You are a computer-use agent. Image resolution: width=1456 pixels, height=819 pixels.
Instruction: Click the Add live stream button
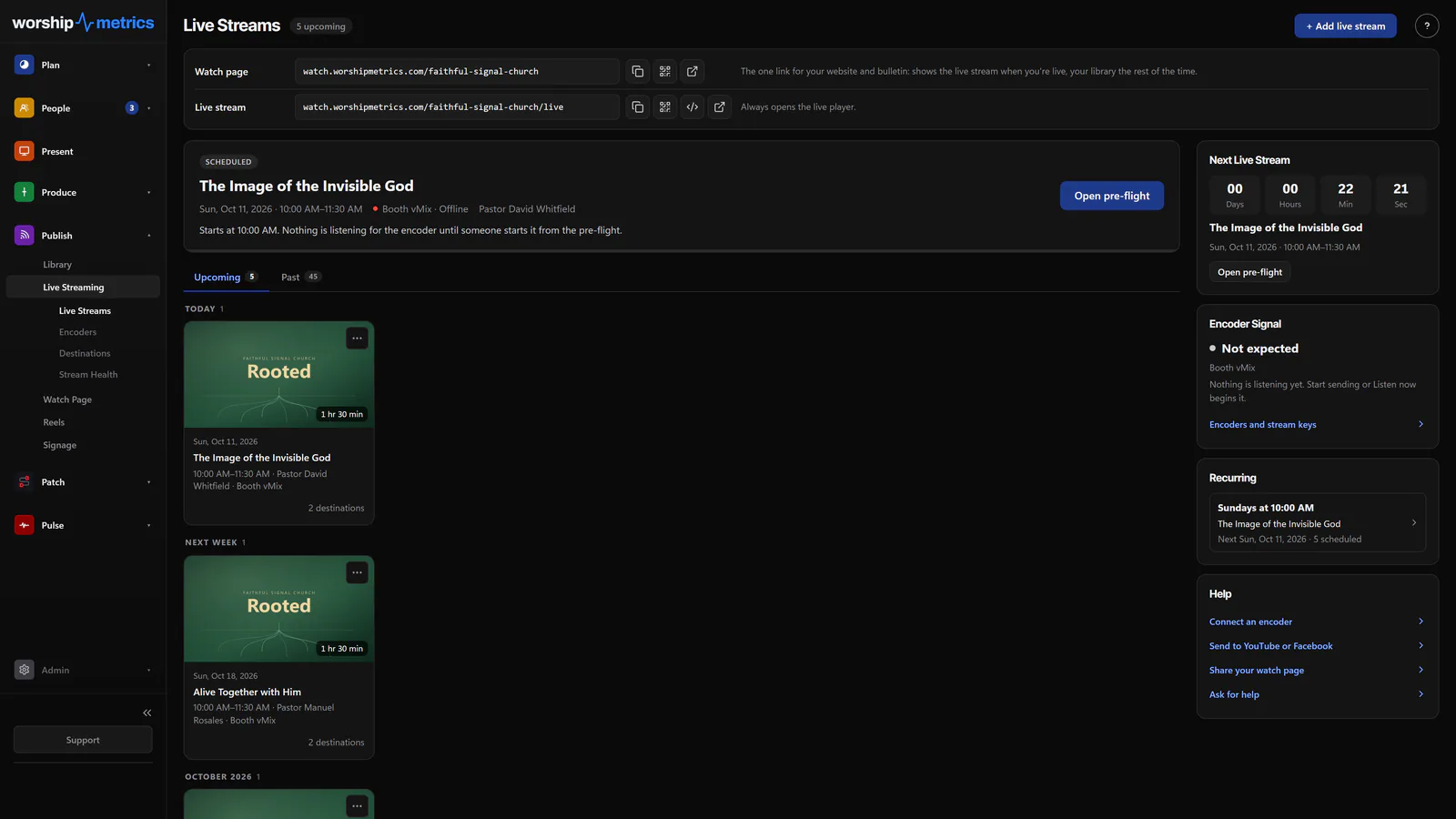click(x=1346, y=26)
